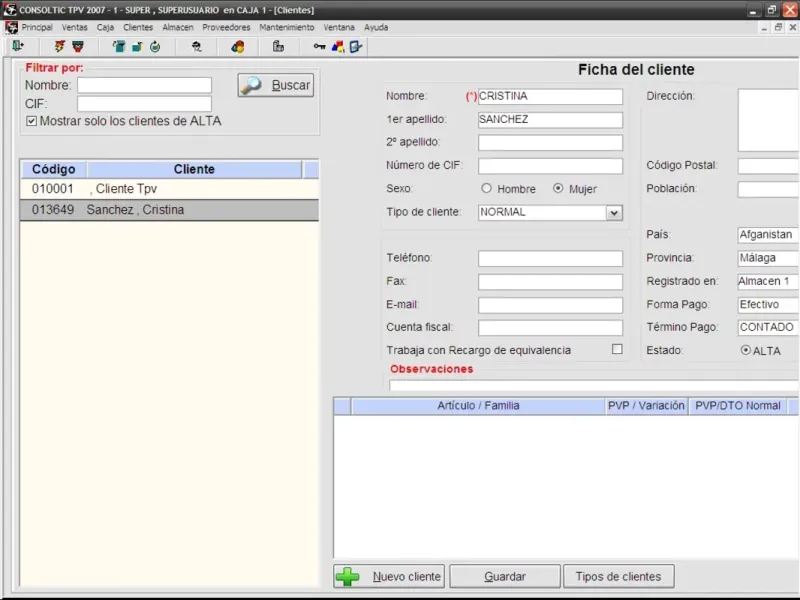Open the País combo box
800x600 pixels.
tap(768, 235)
